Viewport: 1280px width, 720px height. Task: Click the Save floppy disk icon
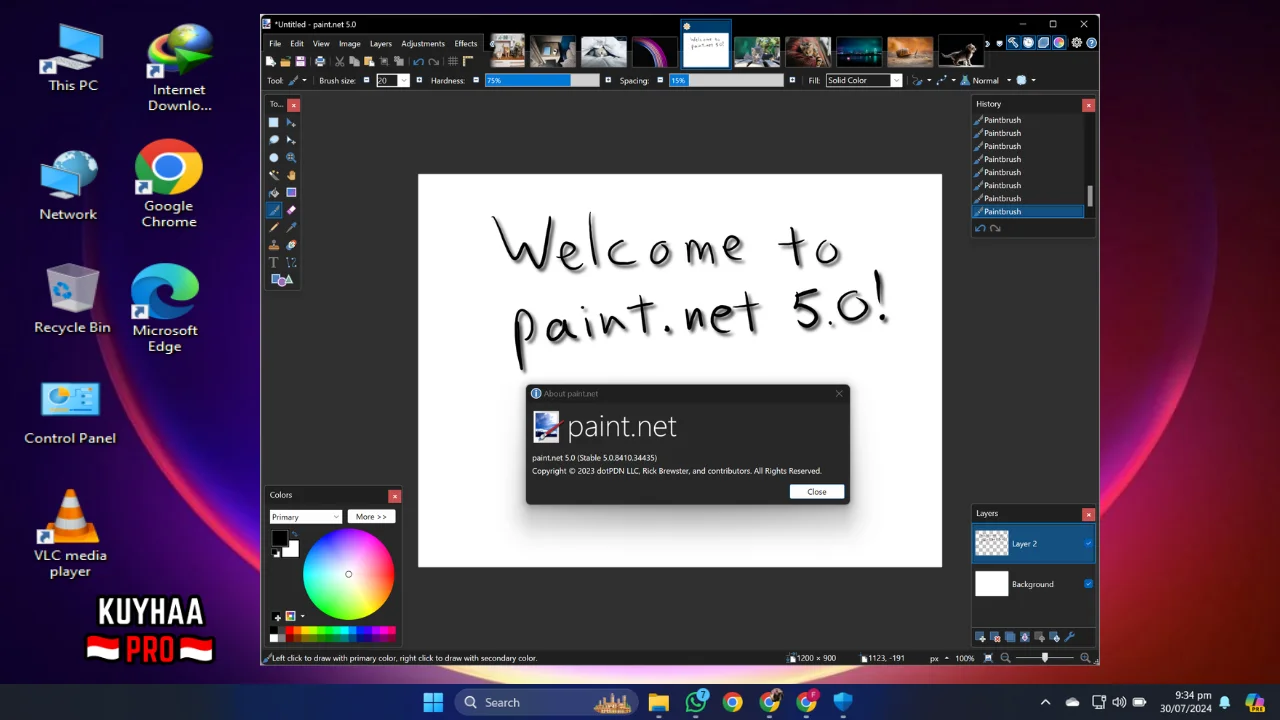[300, 61]
